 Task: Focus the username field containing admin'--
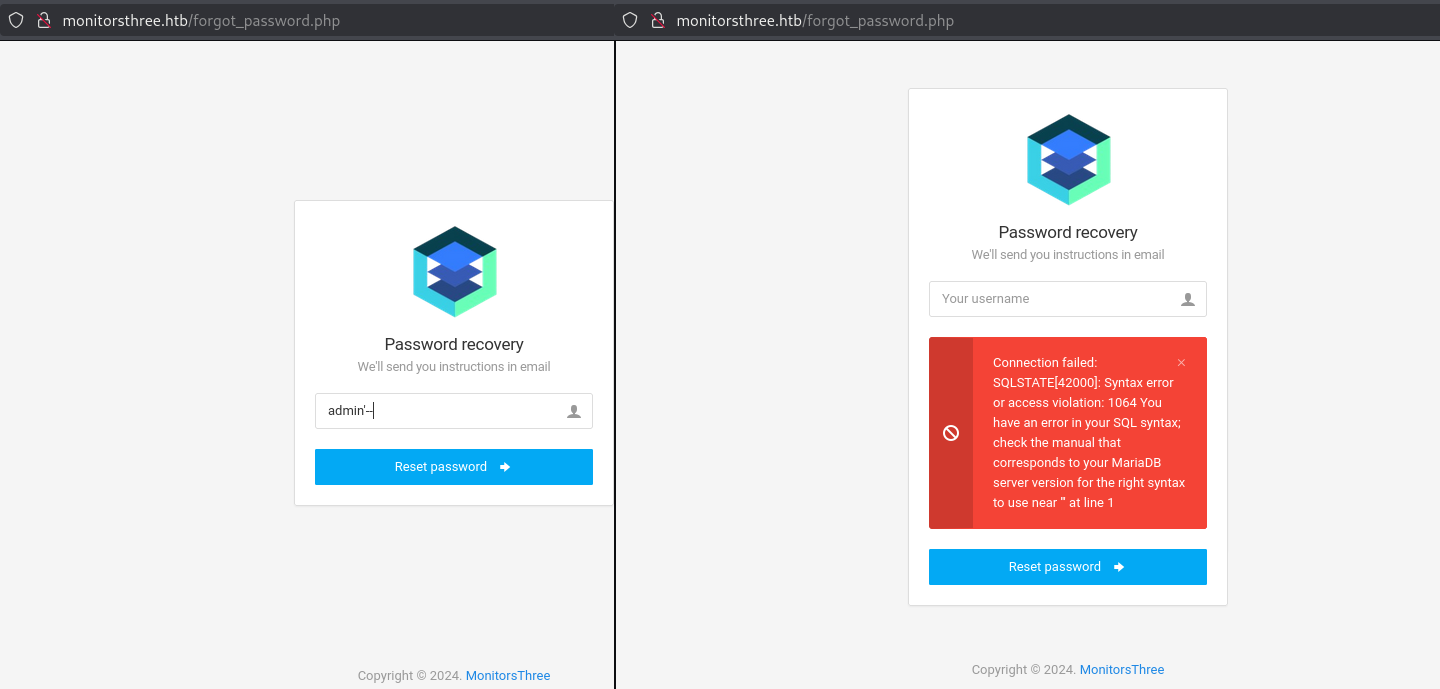(x=454, y=411)
